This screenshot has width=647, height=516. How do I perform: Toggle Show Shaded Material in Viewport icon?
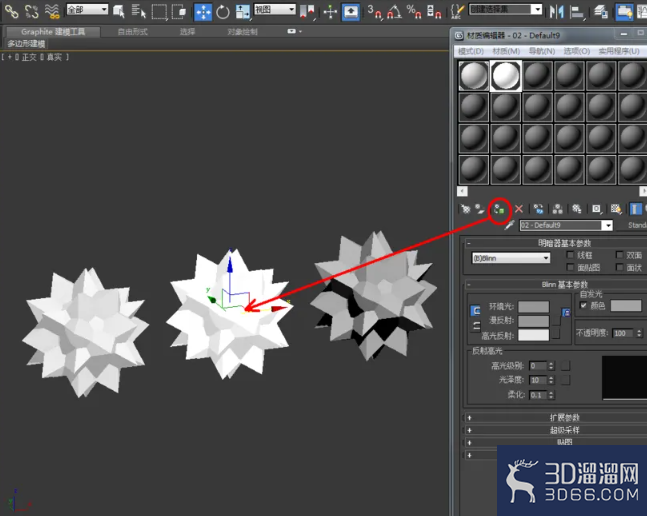tap(616, 209)
